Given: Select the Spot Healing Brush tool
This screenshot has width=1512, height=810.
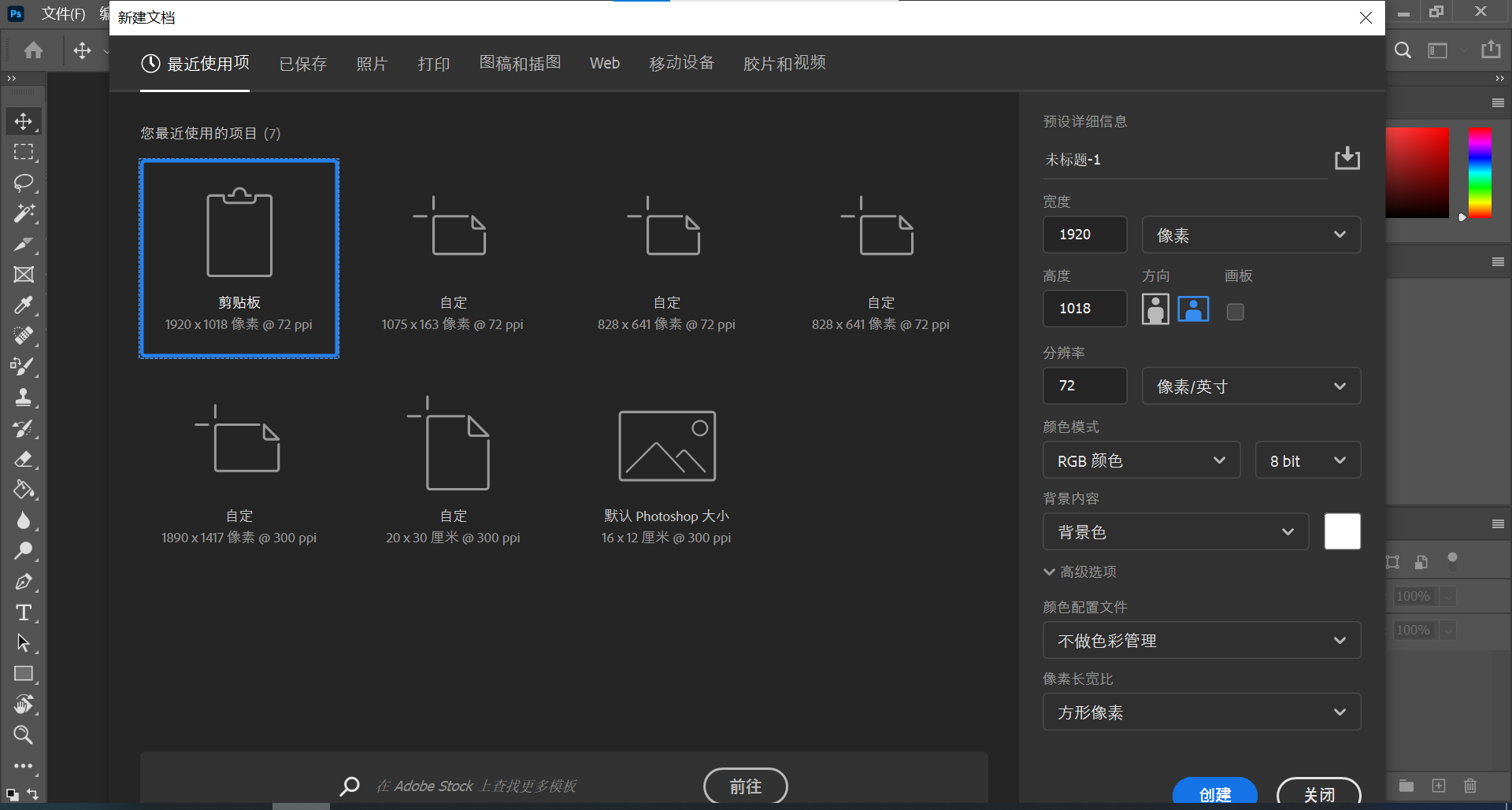Looking at the screenshot, I should tap(24, 336).
